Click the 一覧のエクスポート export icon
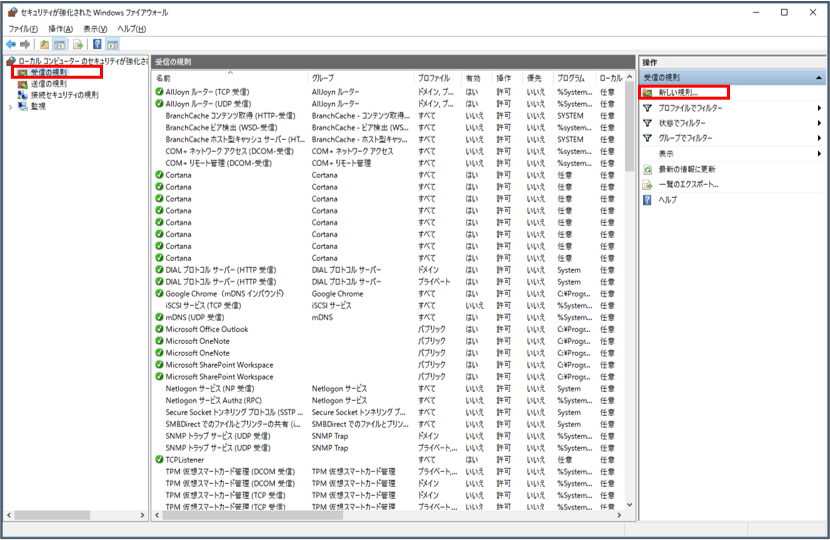 click(648, 184)
